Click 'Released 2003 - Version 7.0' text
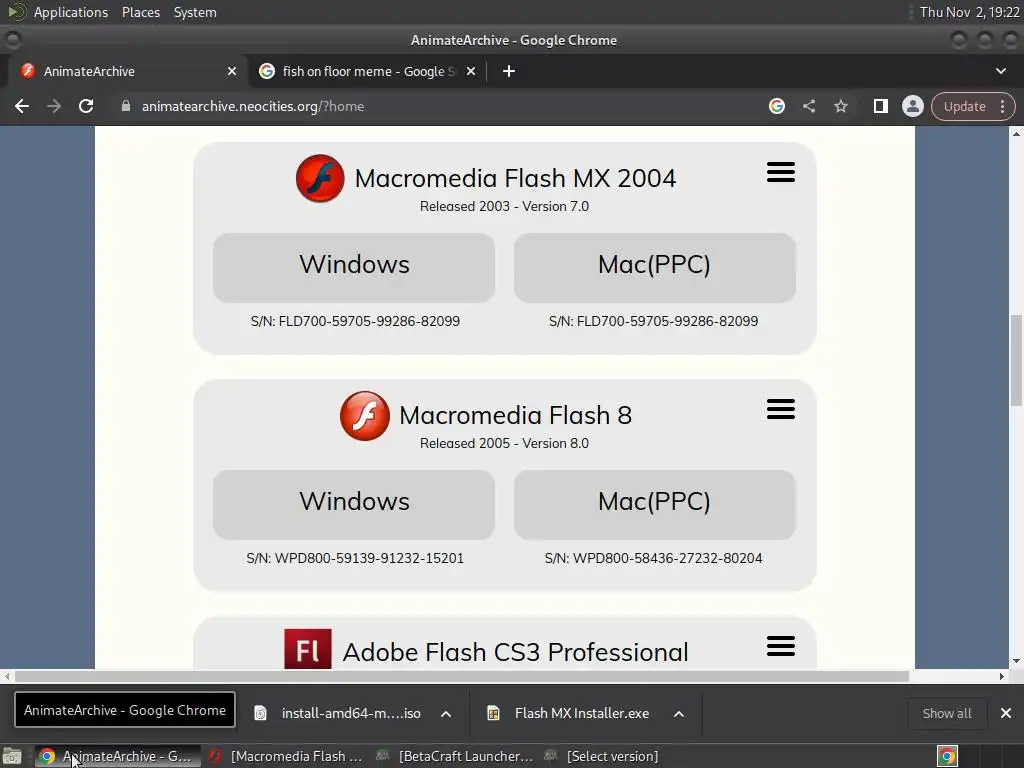The width and height of the screenshot is (1024, 768). pos(504,206)
